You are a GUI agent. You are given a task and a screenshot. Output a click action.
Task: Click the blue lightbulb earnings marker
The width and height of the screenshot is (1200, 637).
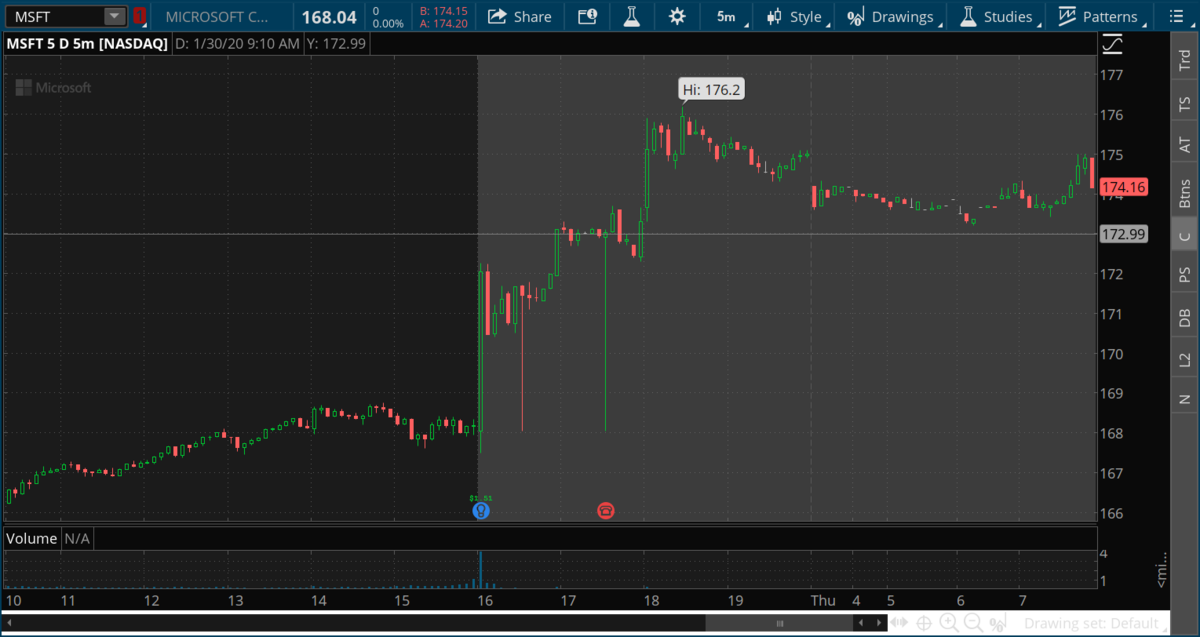481,511
